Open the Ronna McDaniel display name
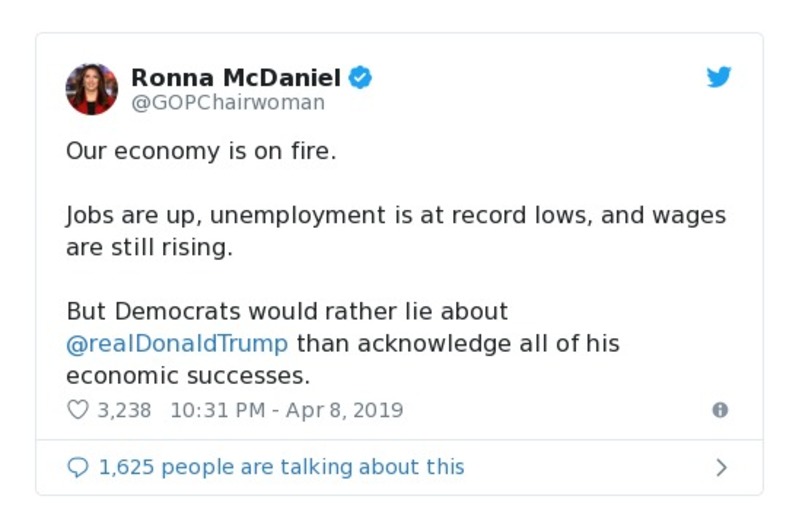 coord(236,77)
